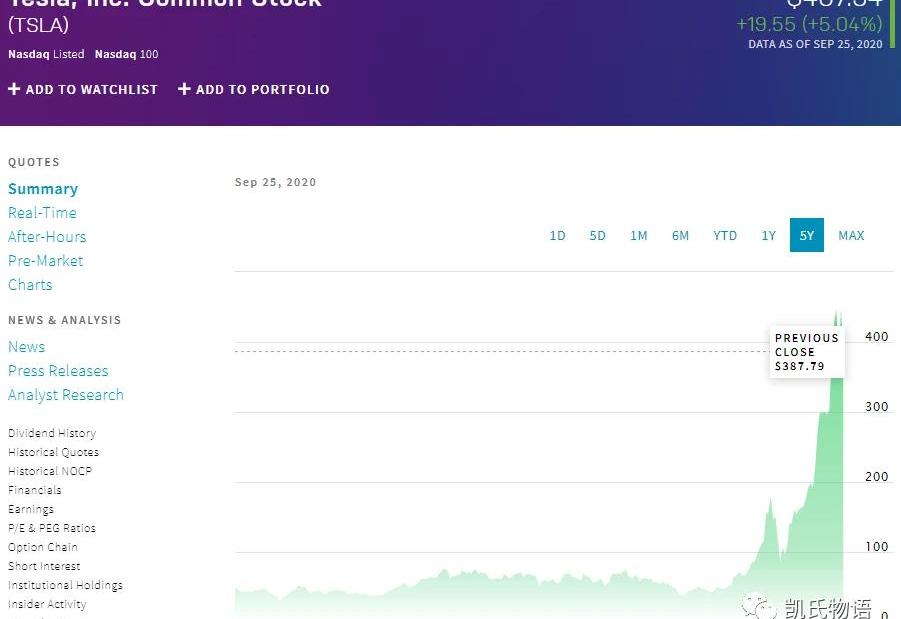Open Charts in the sidebar
Image resolution: width=901 pixels, height=619 pixels.
click(x=30, y=285)
